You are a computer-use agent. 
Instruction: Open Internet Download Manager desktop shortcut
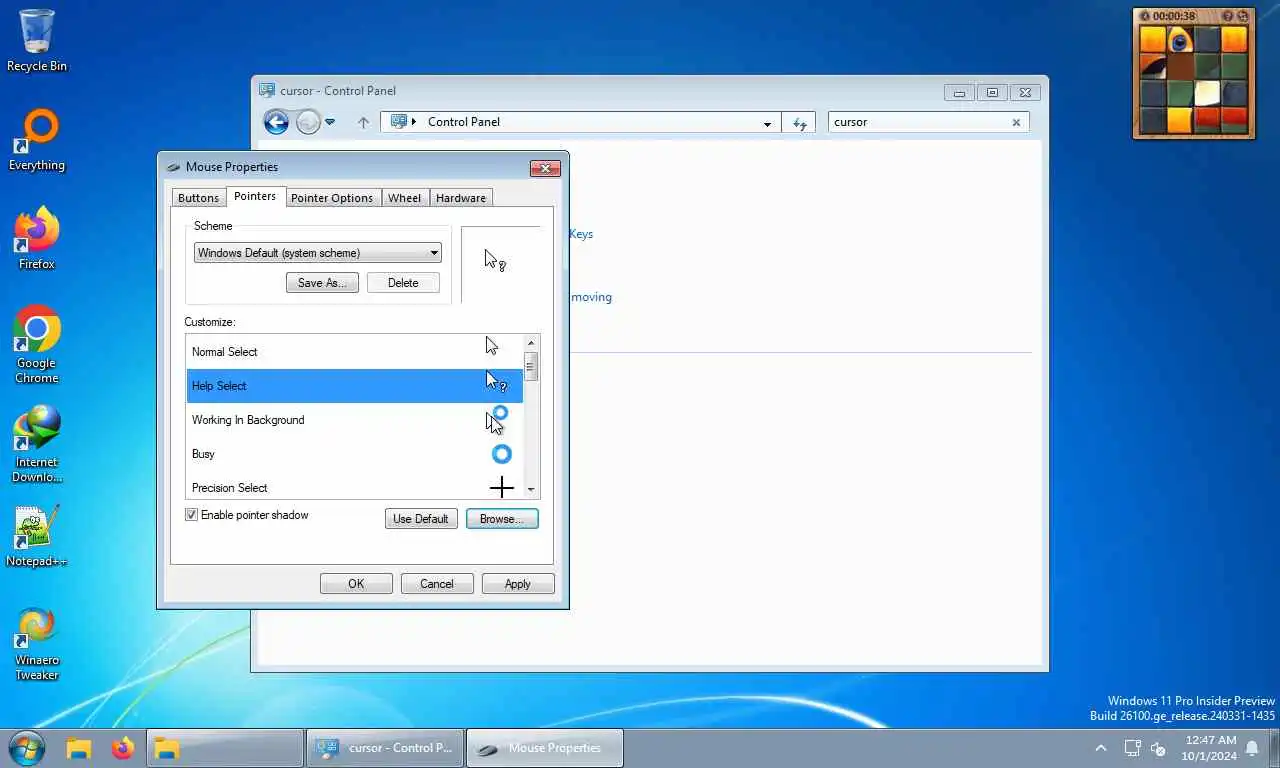coord(37,444)
